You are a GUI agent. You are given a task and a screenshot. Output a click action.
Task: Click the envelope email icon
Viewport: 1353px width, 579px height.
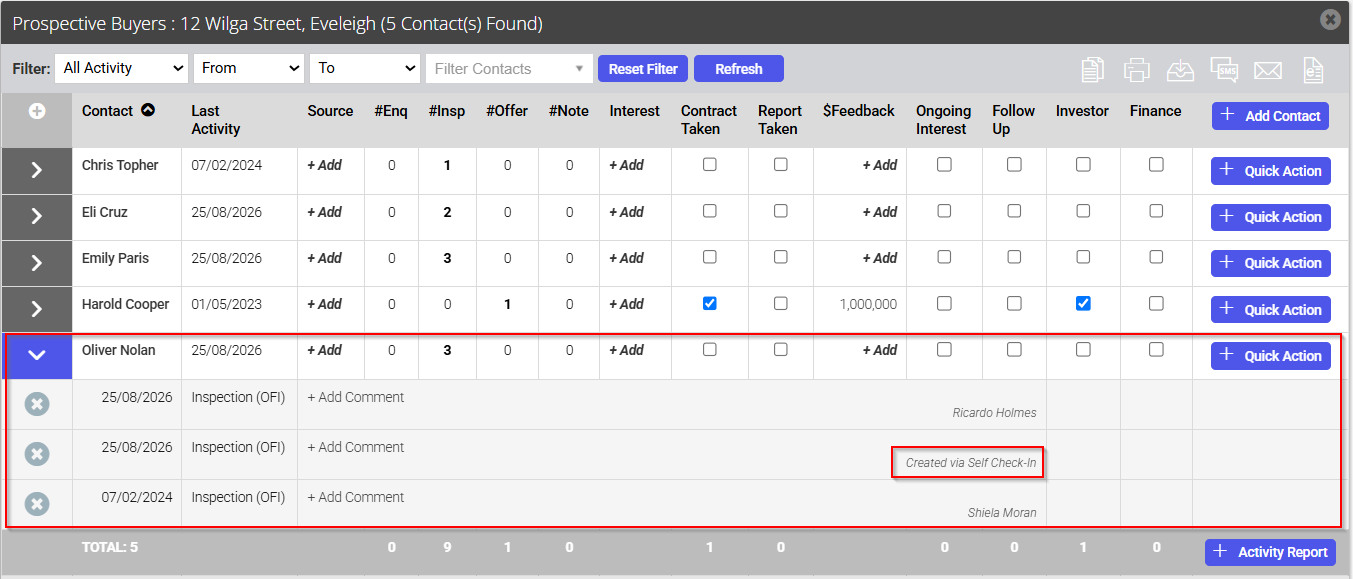tap(1268, 69)
